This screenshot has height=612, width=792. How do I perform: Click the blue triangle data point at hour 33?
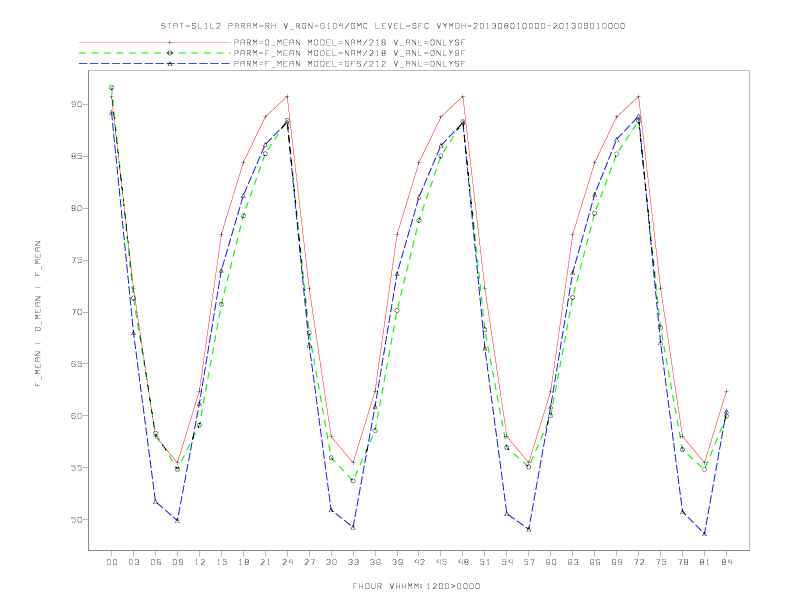[353, 527]
